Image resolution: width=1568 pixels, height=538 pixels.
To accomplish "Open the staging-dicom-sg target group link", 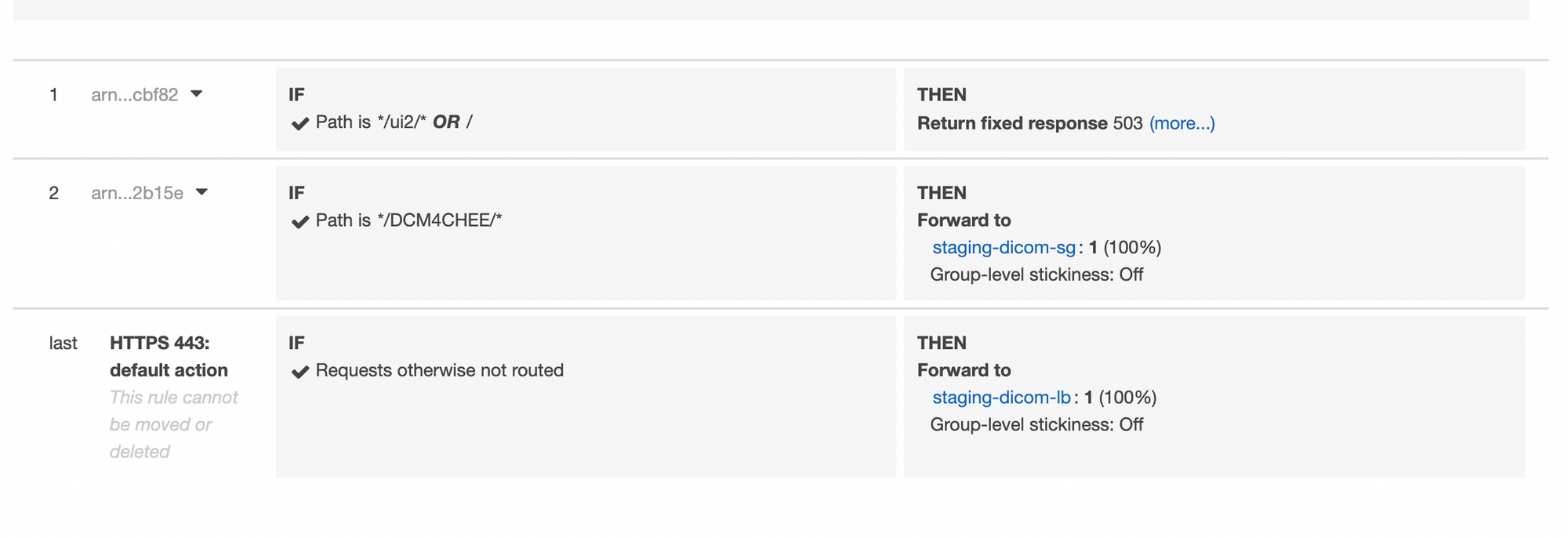I will click(1004, 248).
